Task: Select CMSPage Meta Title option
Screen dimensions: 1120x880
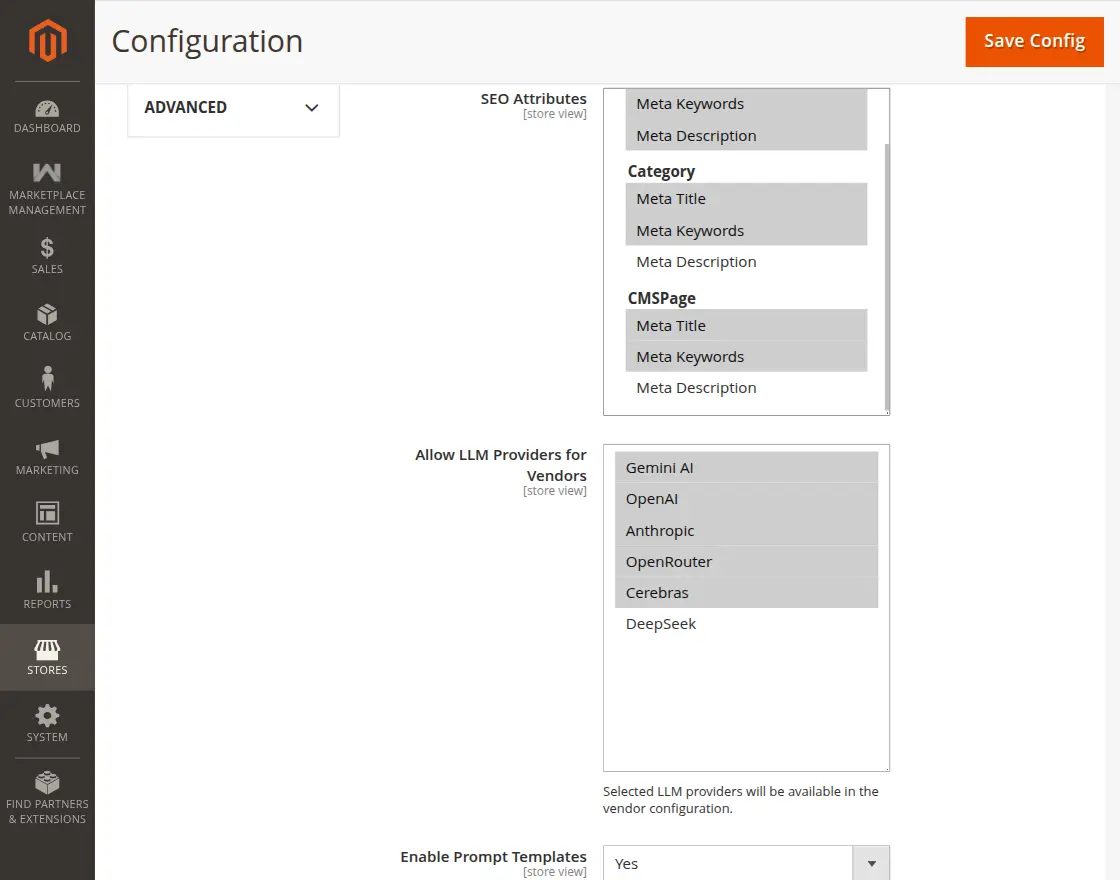Action: [746, 326]
